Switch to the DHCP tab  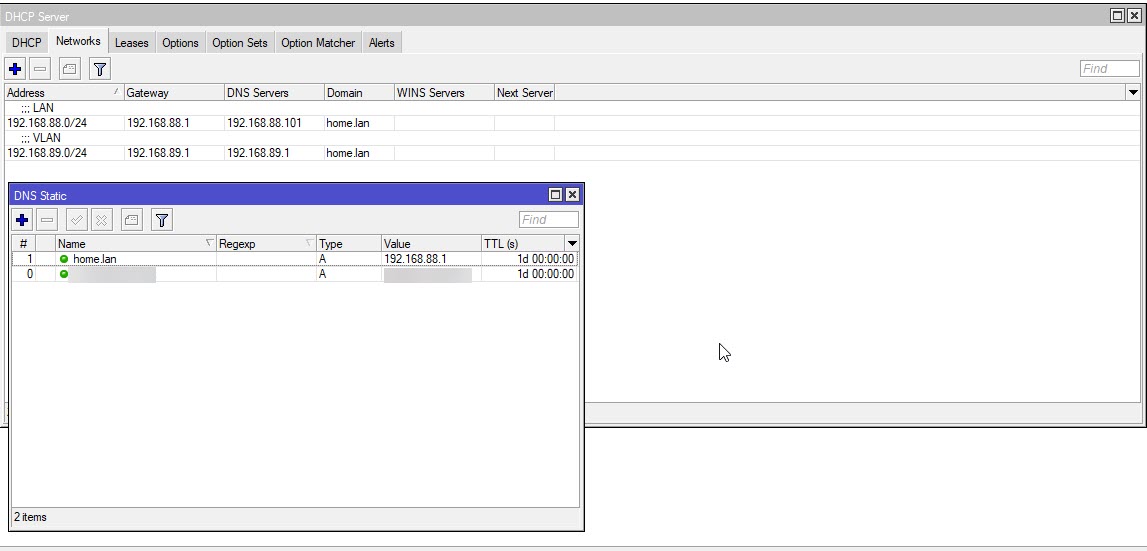tap(27, 42)
